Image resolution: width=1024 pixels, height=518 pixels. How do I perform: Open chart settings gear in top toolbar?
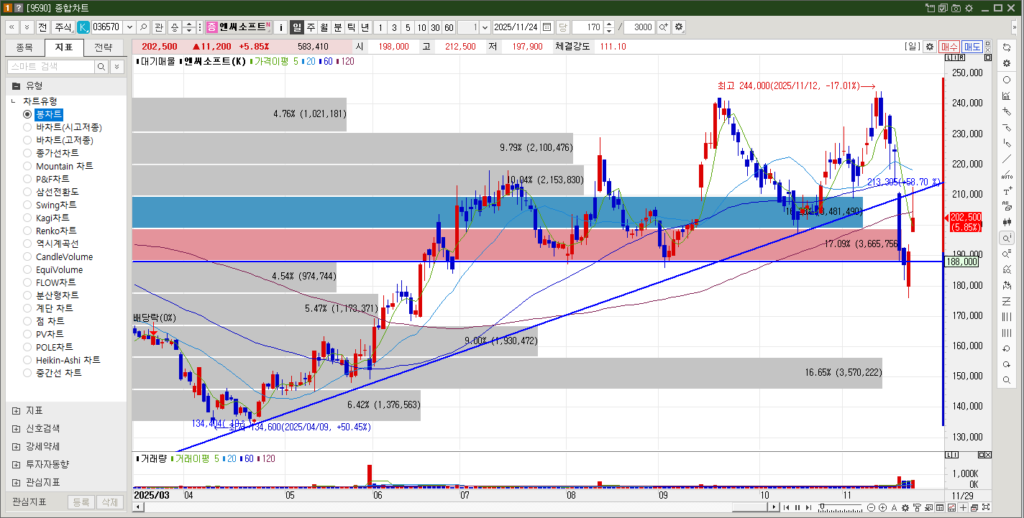point(679,26)
